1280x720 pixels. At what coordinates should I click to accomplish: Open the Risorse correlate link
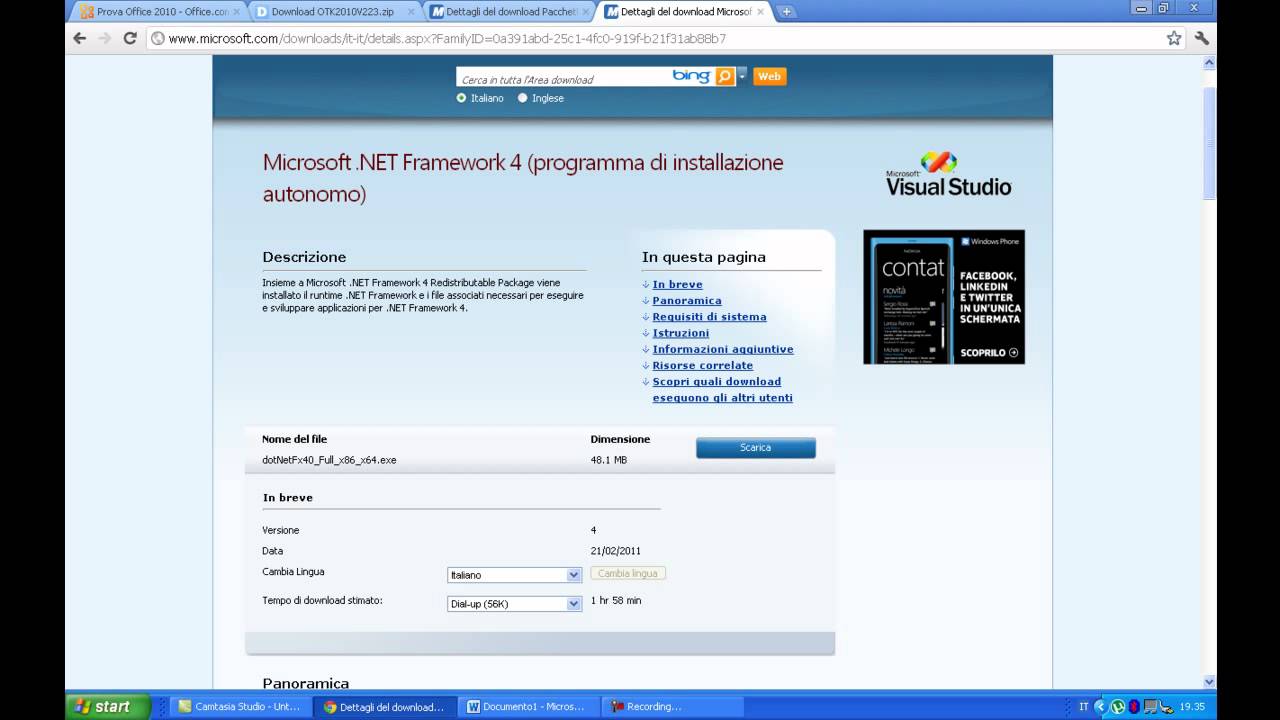703,365
